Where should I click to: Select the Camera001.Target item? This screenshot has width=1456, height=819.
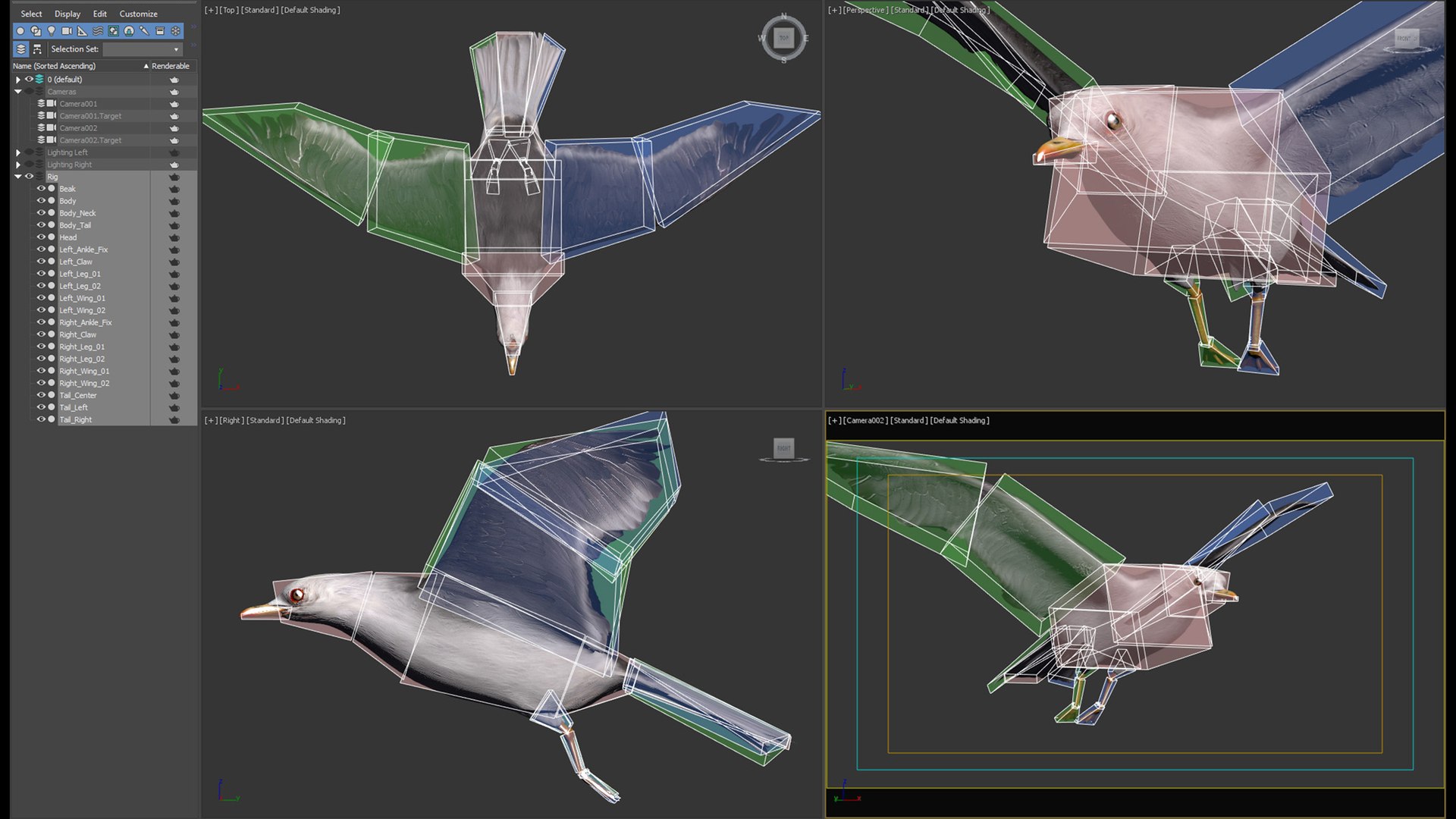click(x=90, y=116)
